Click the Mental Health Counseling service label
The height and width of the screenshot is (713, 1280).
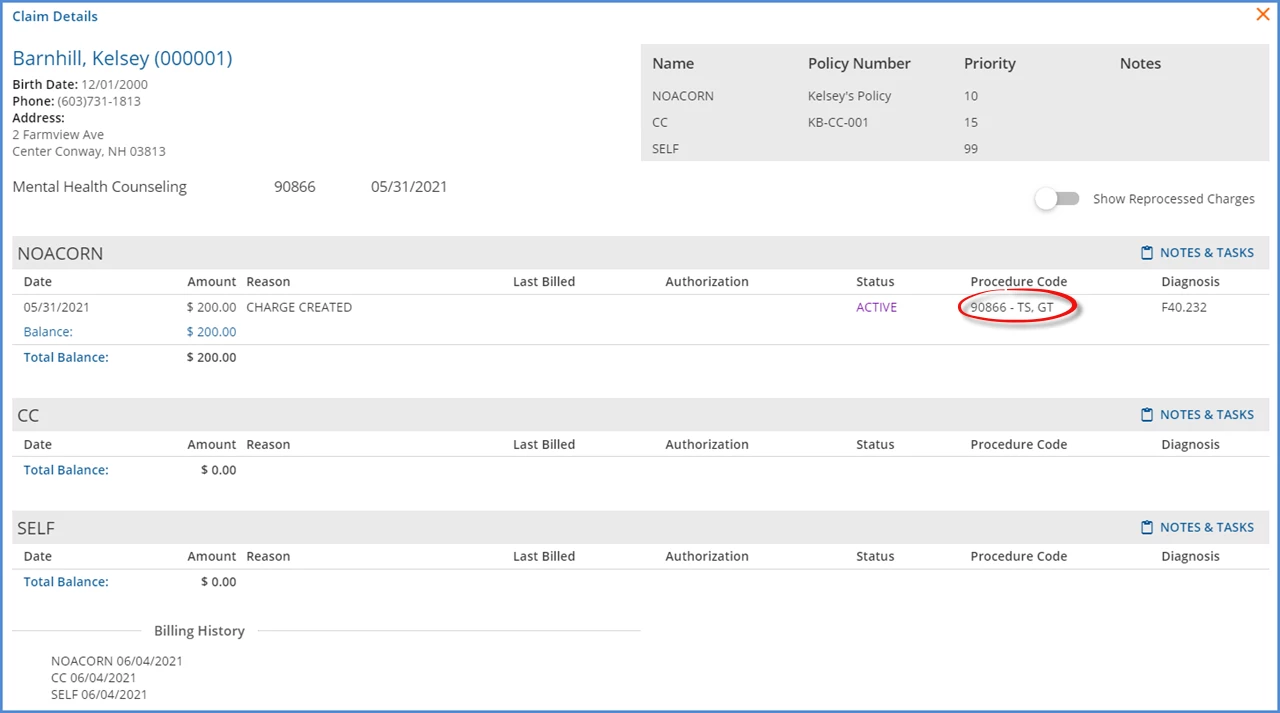click(x=100, y=187)
